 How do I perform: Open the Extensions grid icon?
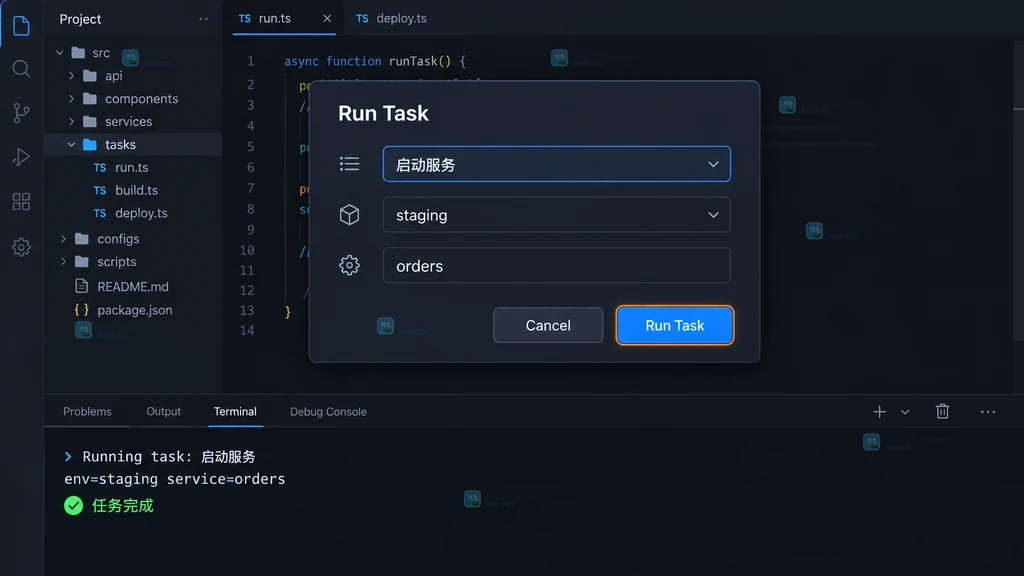(21, 202)
